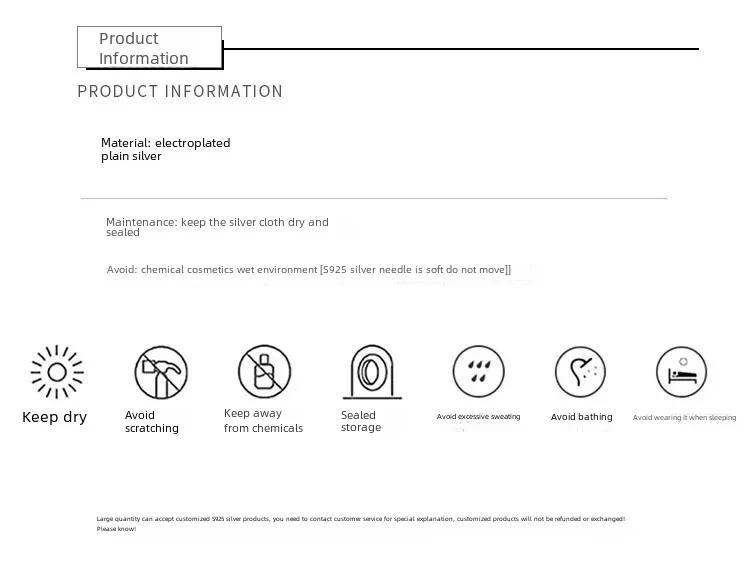
Task: Click the Sealed storage ring box icon
Action: [372, 372]
